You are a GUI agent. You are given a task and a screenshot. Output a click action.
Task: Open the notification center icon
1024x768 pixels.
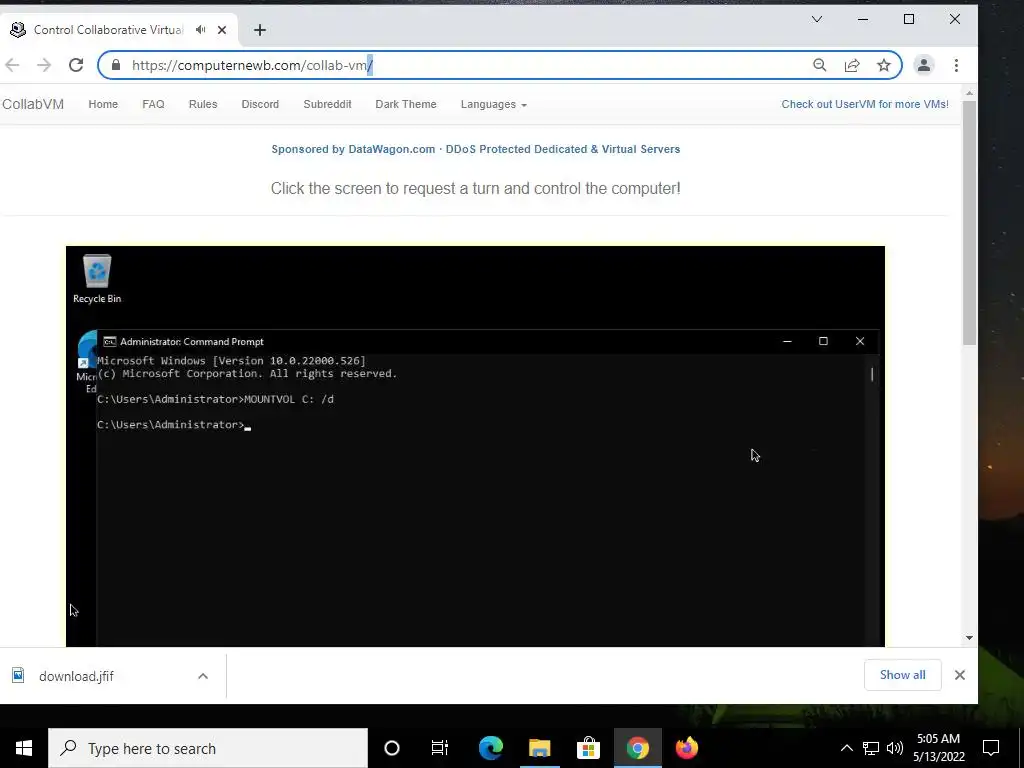tap(991, 748)
